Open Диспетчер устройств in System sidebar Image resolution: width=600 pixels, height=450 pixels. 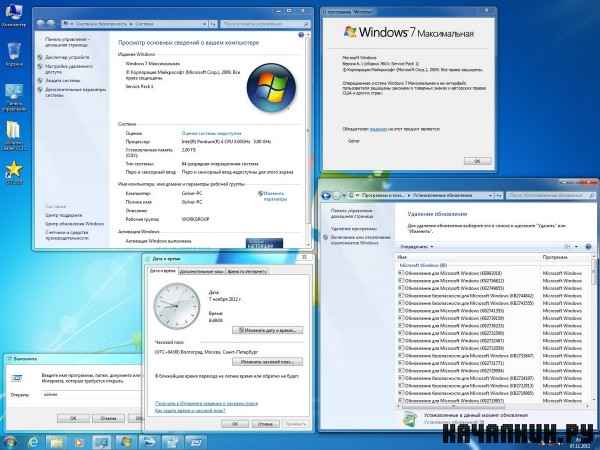(67, 57)
